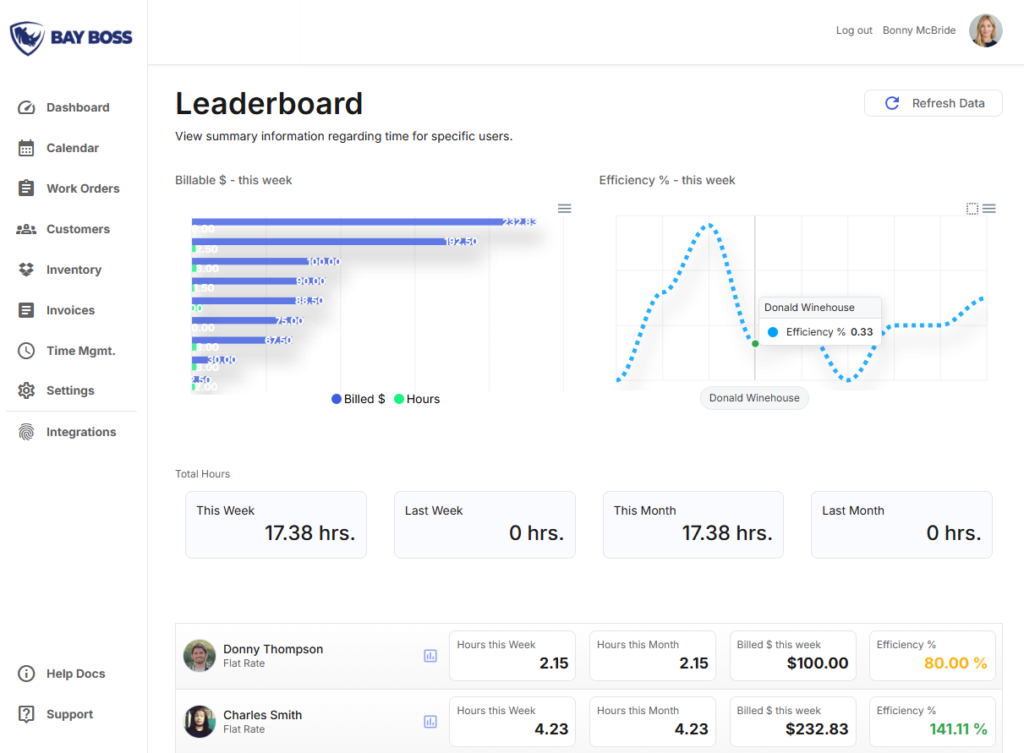This screenshot has width=1024, height=753.
Task: Click the Time Mgmt. clock icon
Action: 26,351
